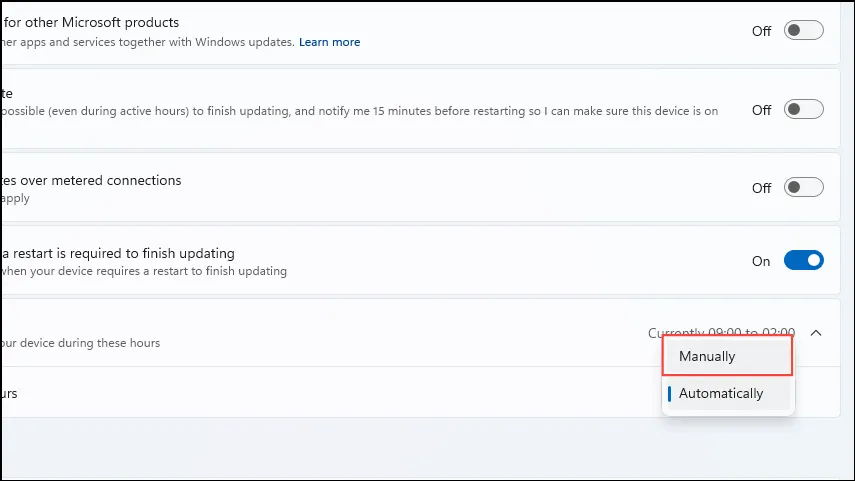Choose Automatically in the dropdown menu
The image size is (855, 481).
[727, 393]
